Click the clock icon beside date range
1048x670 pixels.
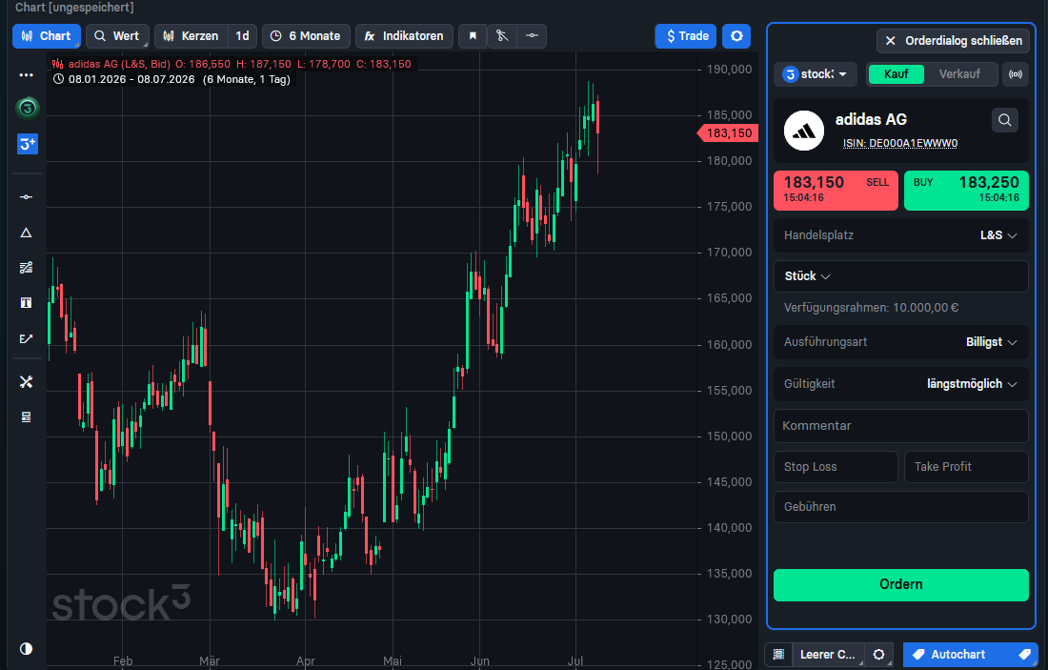pyautogui.click(x=58, y=79)
